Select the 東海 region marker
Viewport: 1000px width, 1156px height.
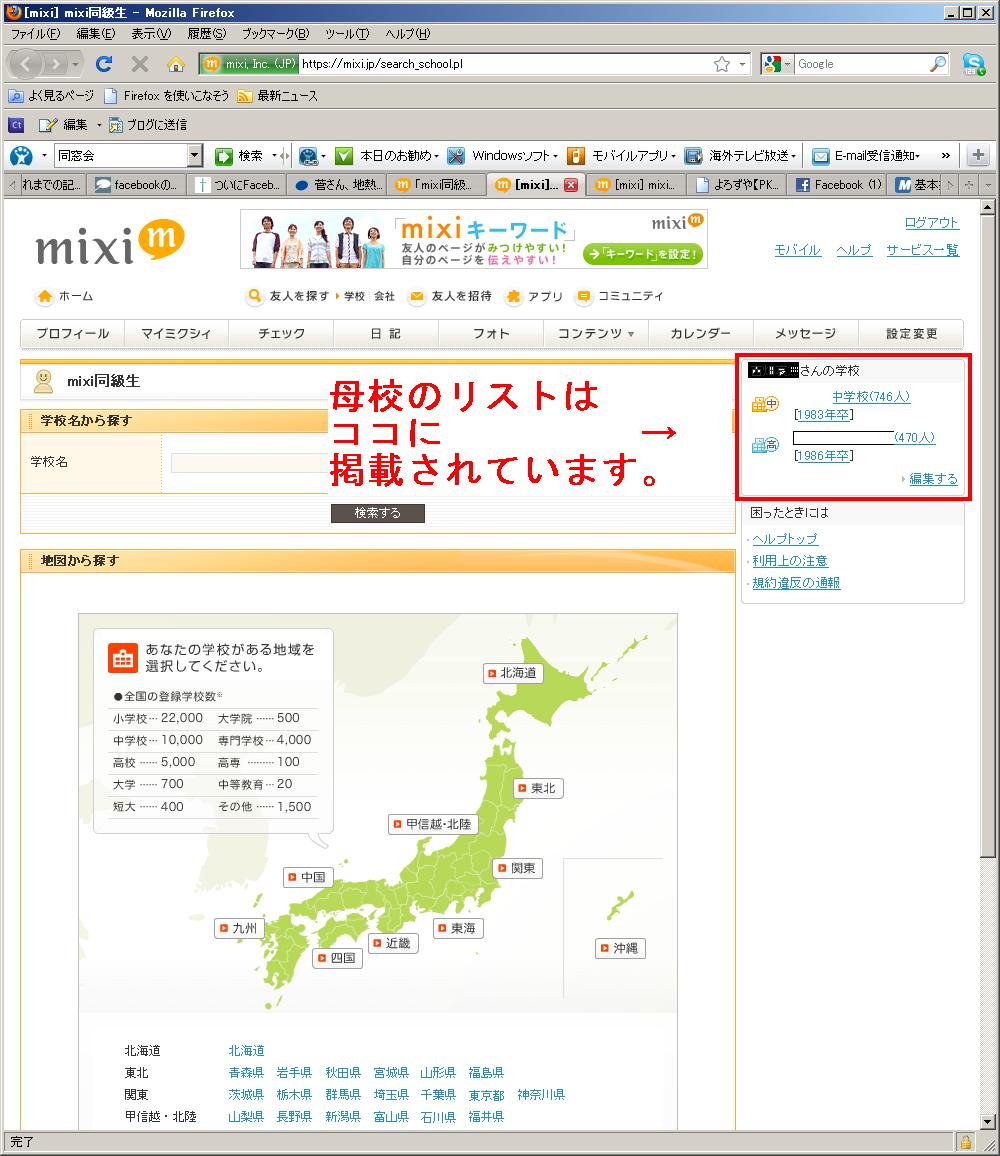click(458, 928)
